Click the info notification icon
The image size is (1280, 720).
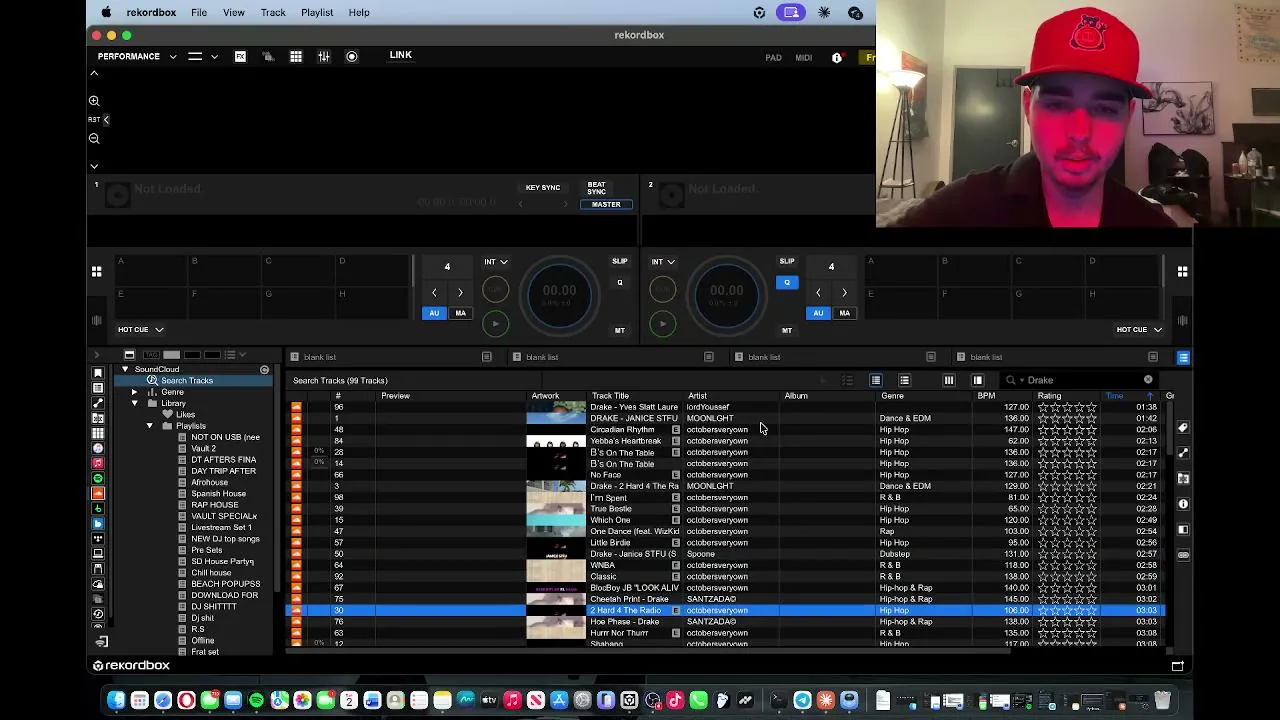pos(837,58)
